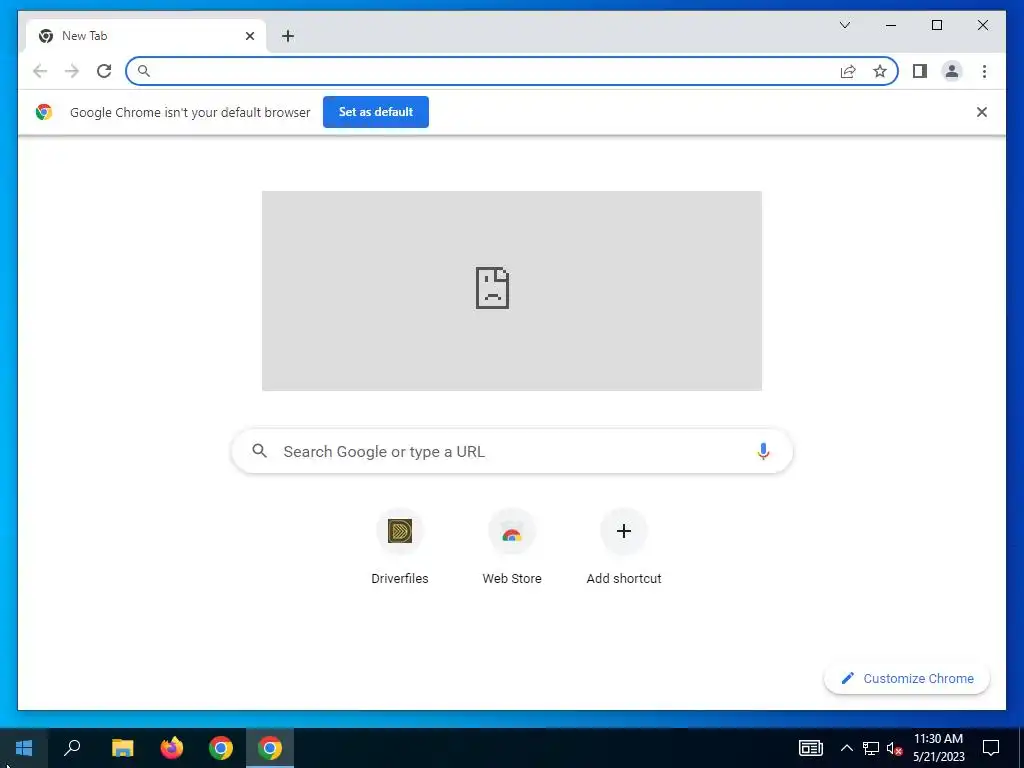The width and height of the screenshot is (1024, 768).
Task: Open the Web Store shortcut
Action: click(x=512, y=547)
